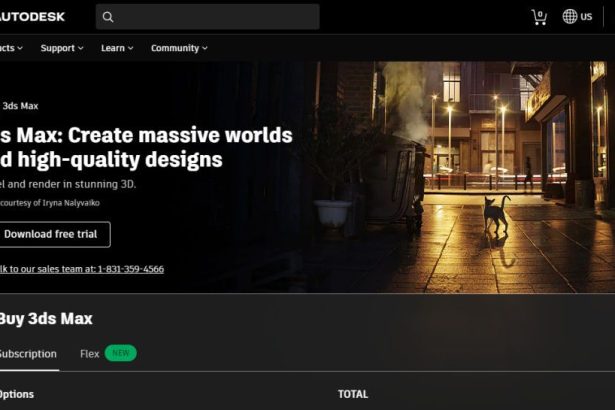This screenshot has height=410, width=615.
Task: Click the Create massive worlds headline
Action: pyautogui.click(x=146, y=147)
